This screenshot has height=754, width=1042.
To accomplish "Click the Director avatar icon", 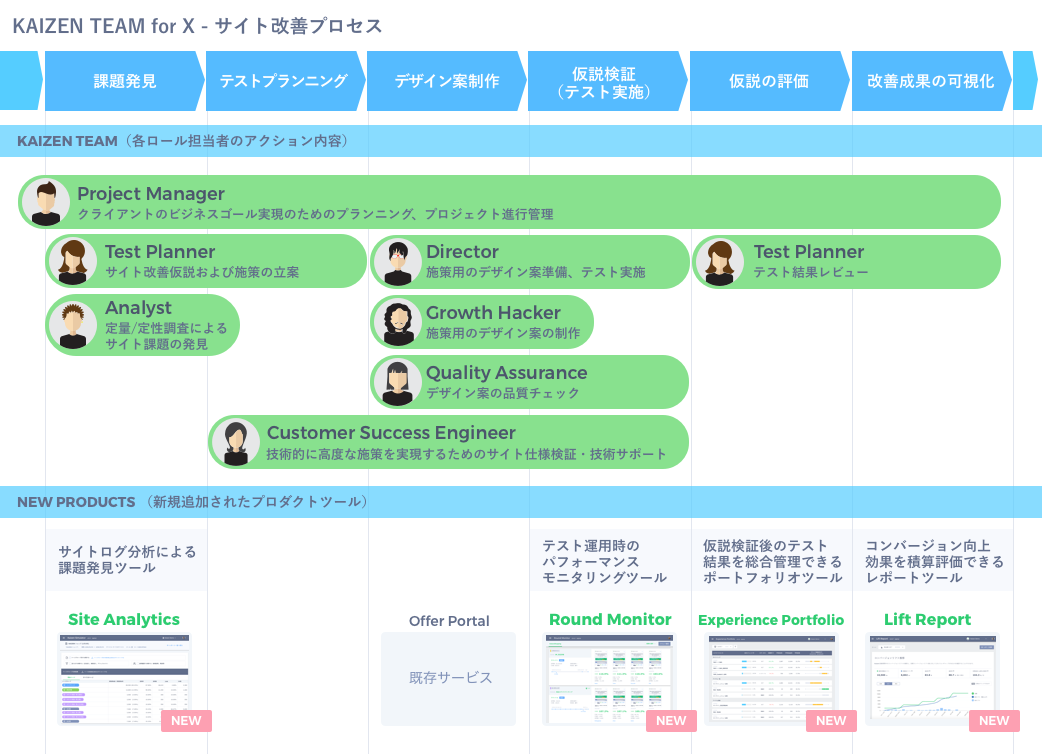I will [x=397, y=262].
